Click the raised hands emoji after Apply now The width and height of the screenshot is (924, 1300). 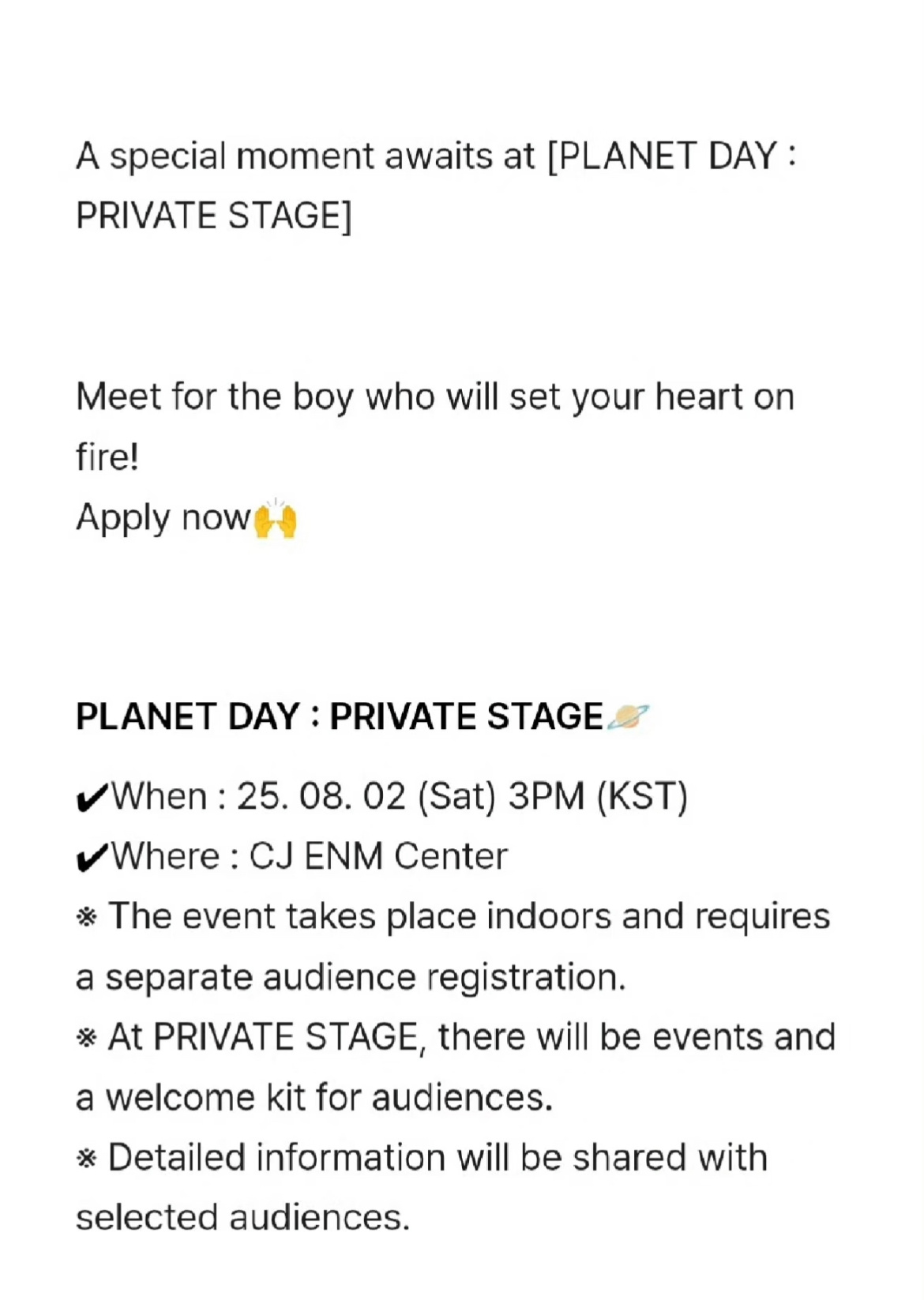[x=275, y=519]
